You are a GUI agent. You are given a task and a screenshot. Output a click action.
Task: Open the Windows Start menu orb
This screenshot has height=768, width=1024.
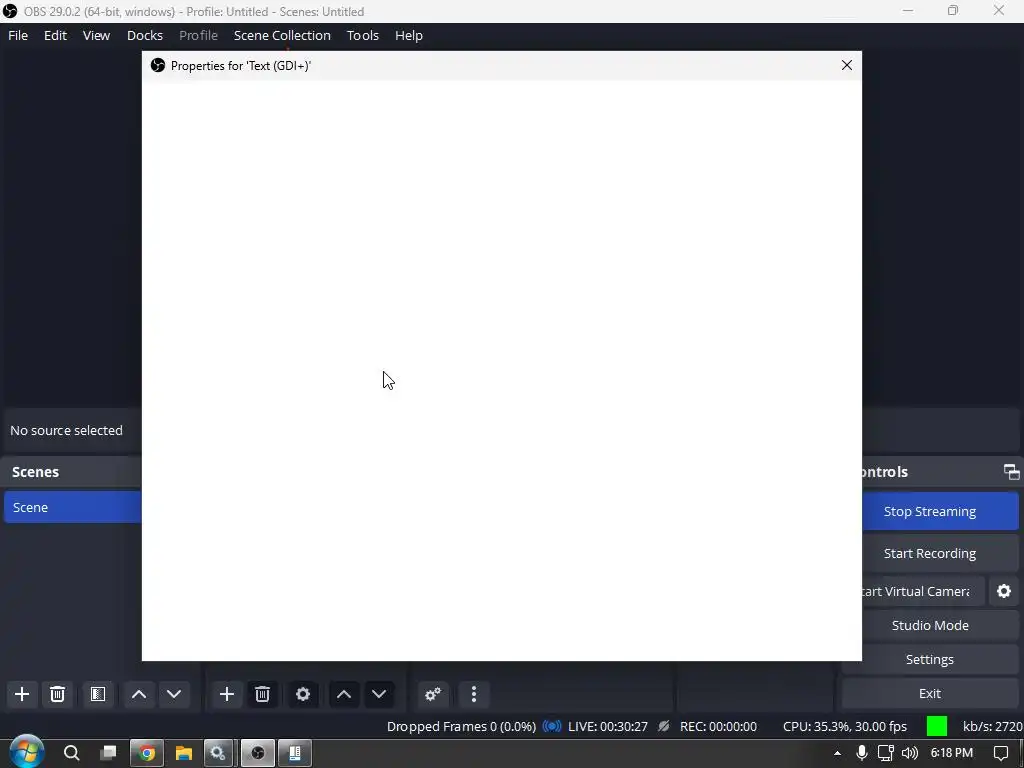click(27, 752)
